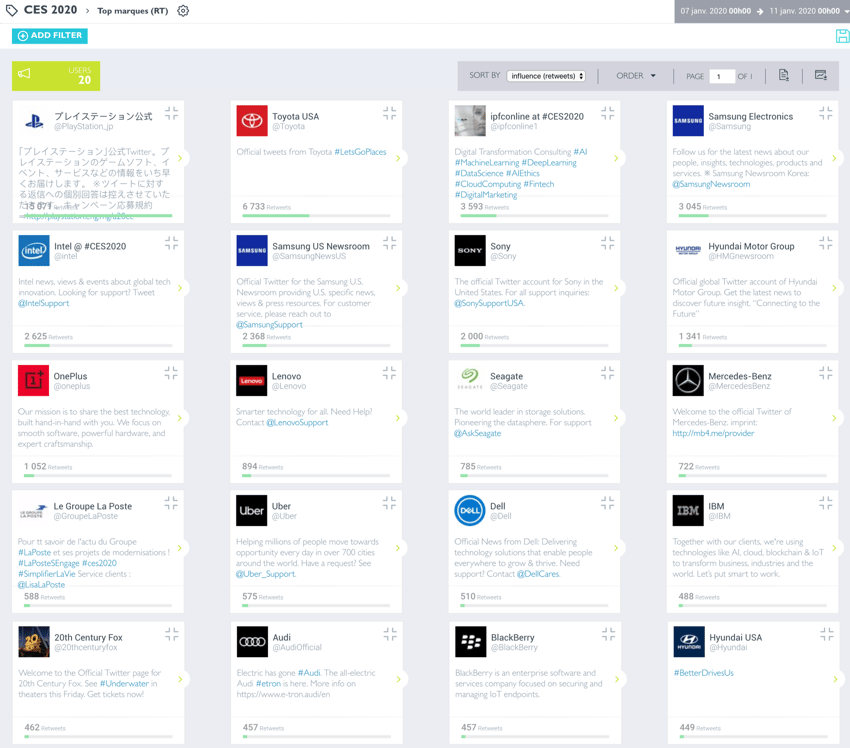Collapse the Intel @ #CES2020 card
850x748 pixels.
point(171,243)
